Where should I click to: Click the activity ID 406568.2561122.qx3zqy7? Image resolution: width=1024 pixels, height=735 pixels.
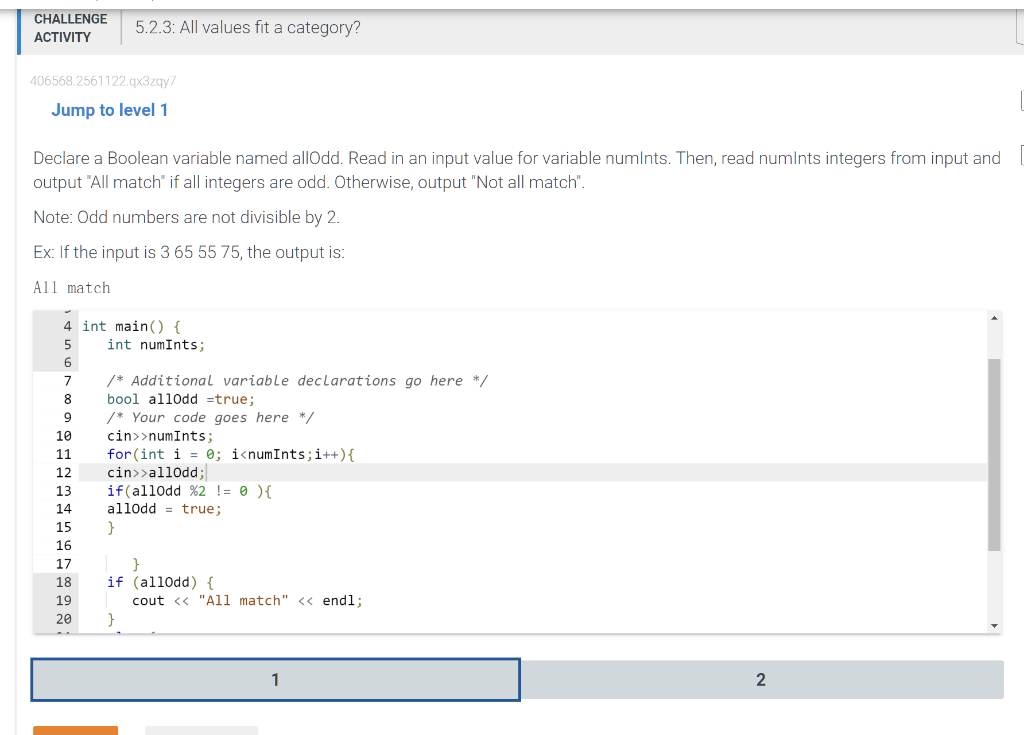pos(103,82)
